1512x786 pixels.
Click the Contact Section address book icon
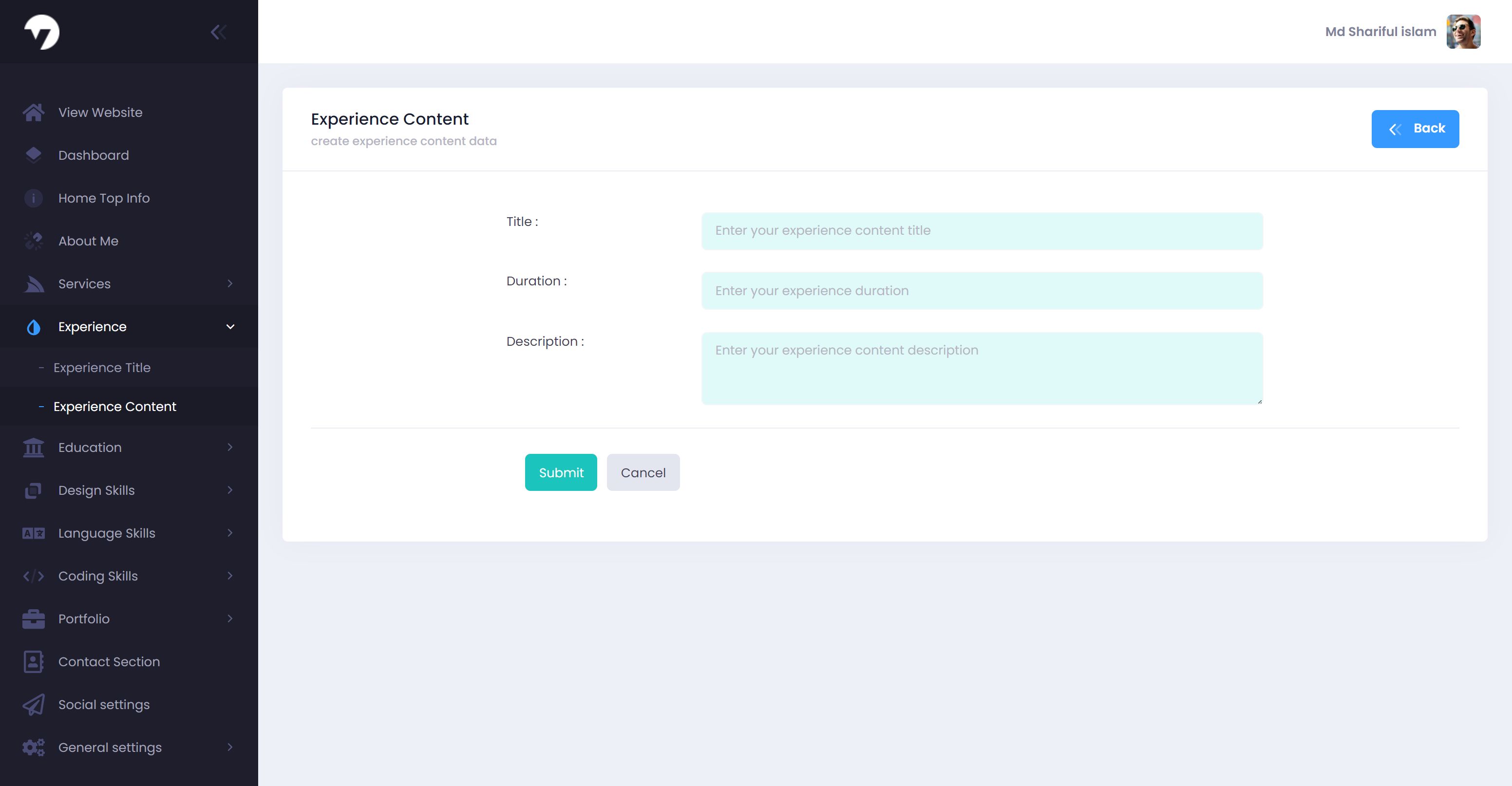34,661
